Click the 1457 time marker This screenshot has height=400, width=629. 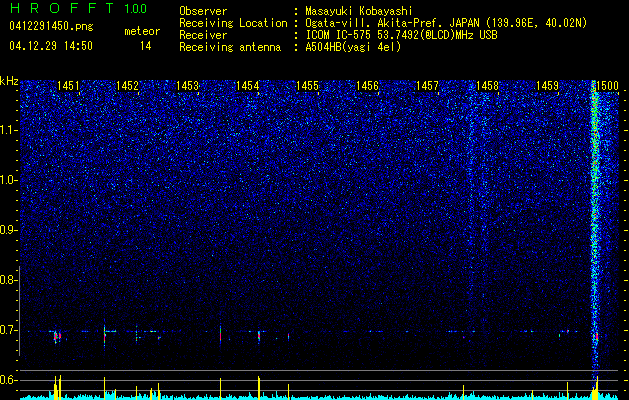click(x=428, y=86)
